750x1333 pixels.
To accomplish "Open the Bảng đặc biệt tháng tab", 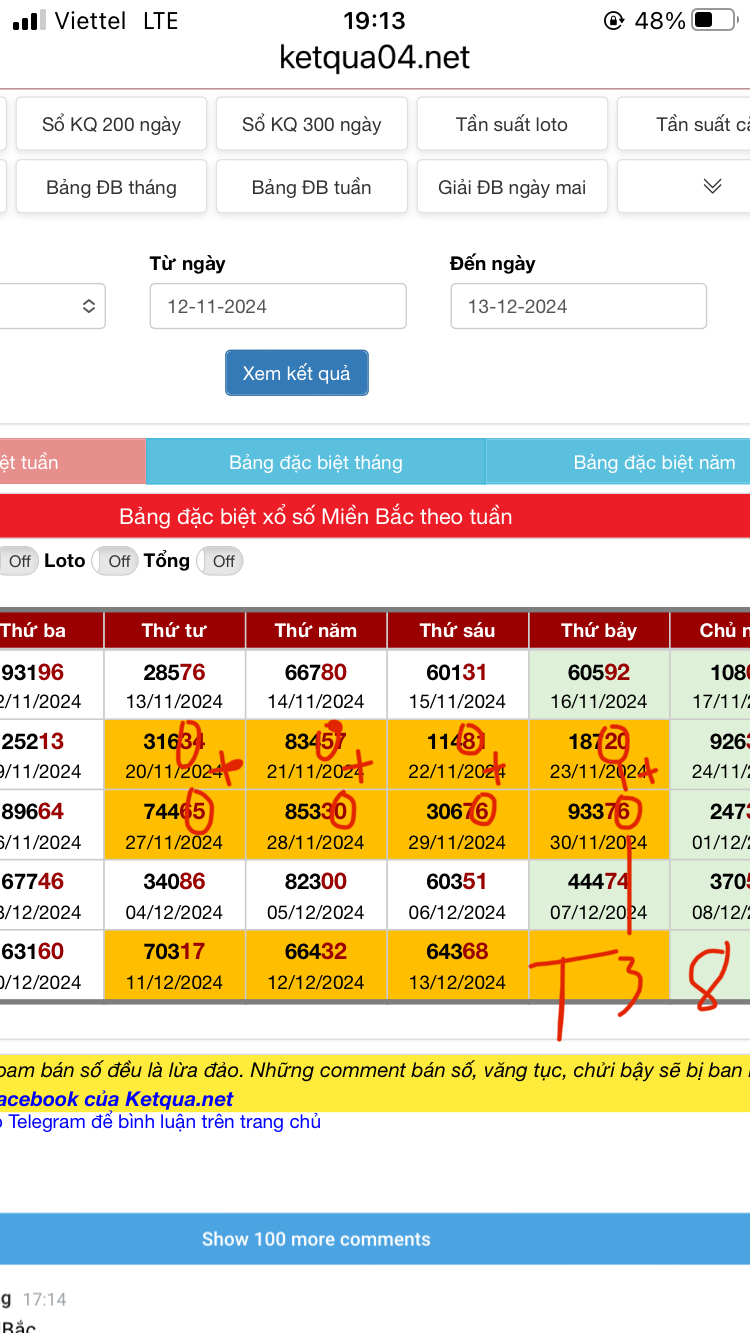I will click(x=315, y=462).
